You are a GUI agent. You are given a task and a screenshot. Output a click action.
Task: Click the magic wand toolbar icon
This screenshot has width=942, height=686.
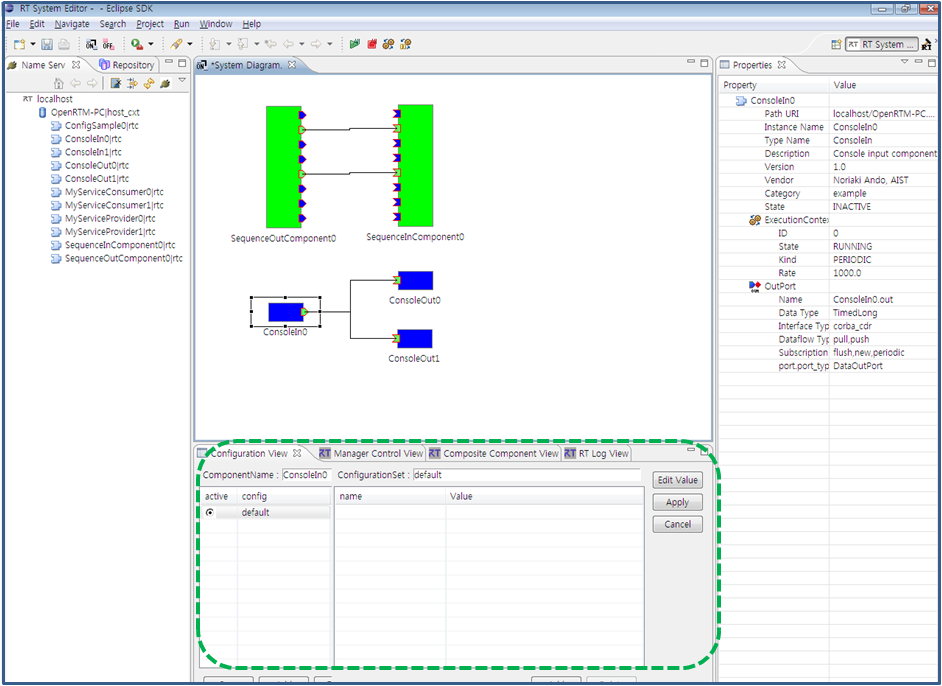[177, 44]
